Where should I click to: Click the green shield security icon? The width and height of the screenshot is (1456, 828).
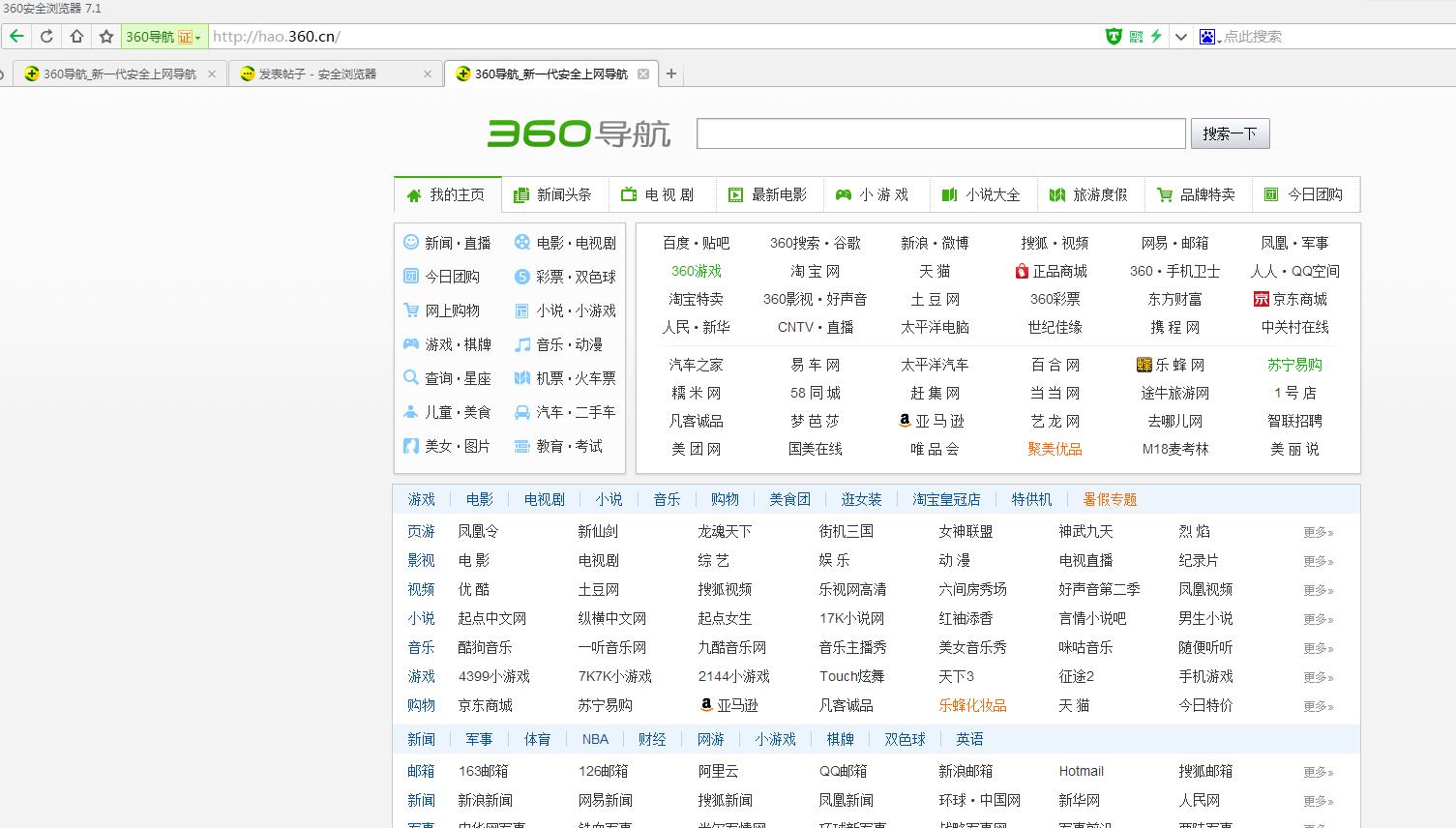click(x=1114, y=37)
